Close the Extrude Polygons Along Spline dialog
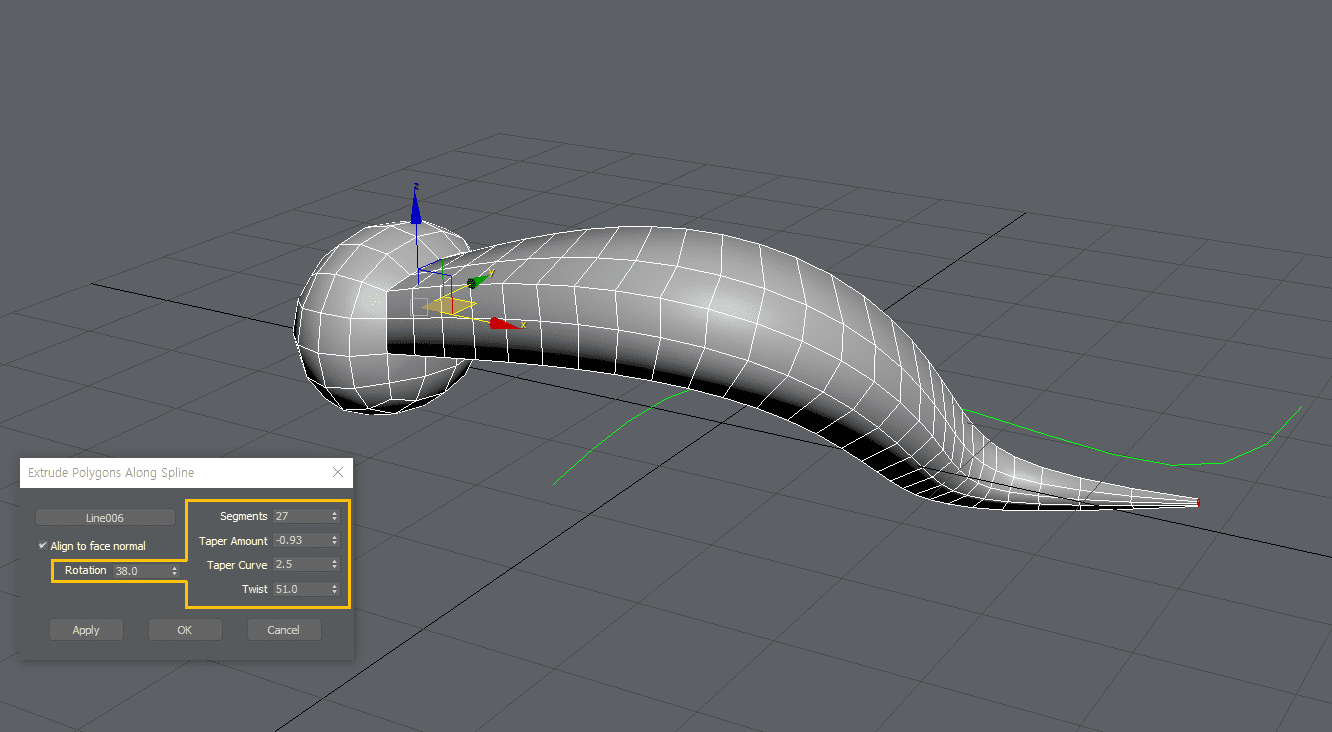This screenshot has height=732, width=1332. click(338, 472)
